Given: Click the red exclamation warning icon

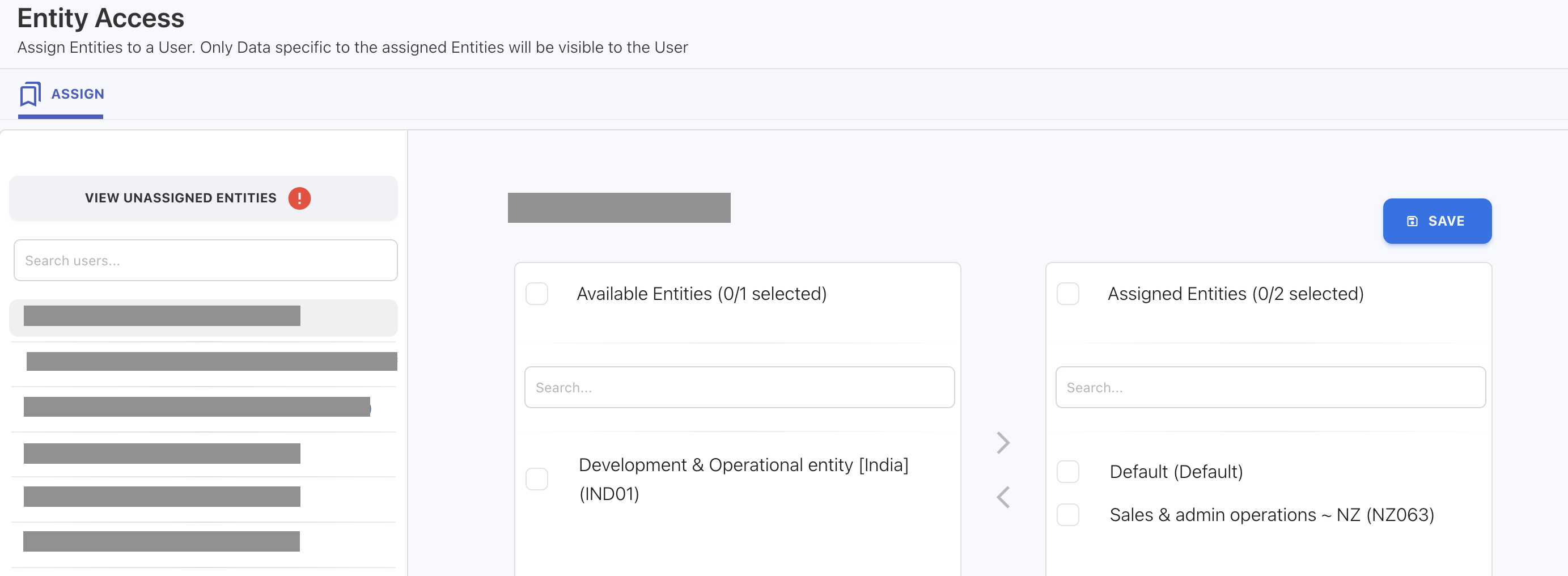Looking at the screenshot, I should tap(299, 198).
